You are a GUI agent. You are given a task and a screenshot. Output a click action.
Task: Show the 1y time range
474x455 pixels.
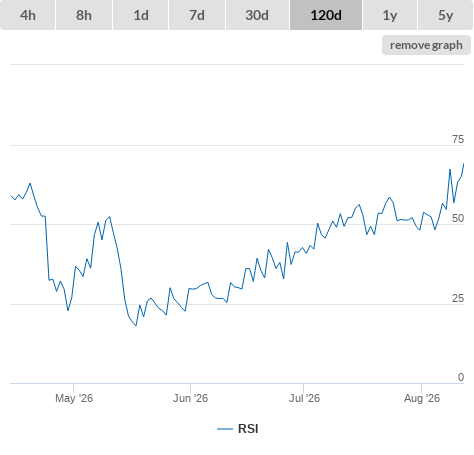point(390,15)
